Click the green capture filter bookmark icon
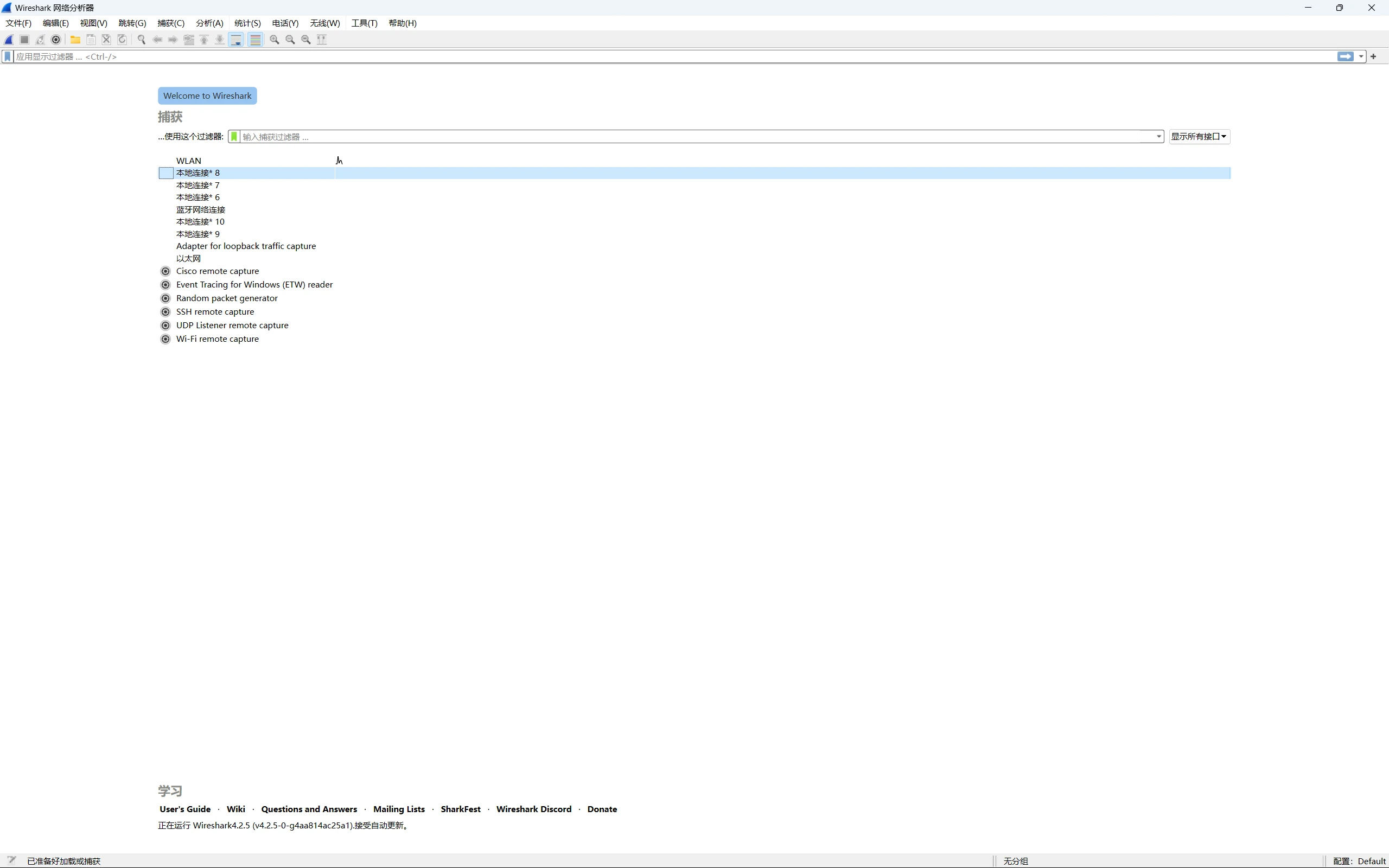The width and height of the screenshot is (1389, 868). (234, 137)
